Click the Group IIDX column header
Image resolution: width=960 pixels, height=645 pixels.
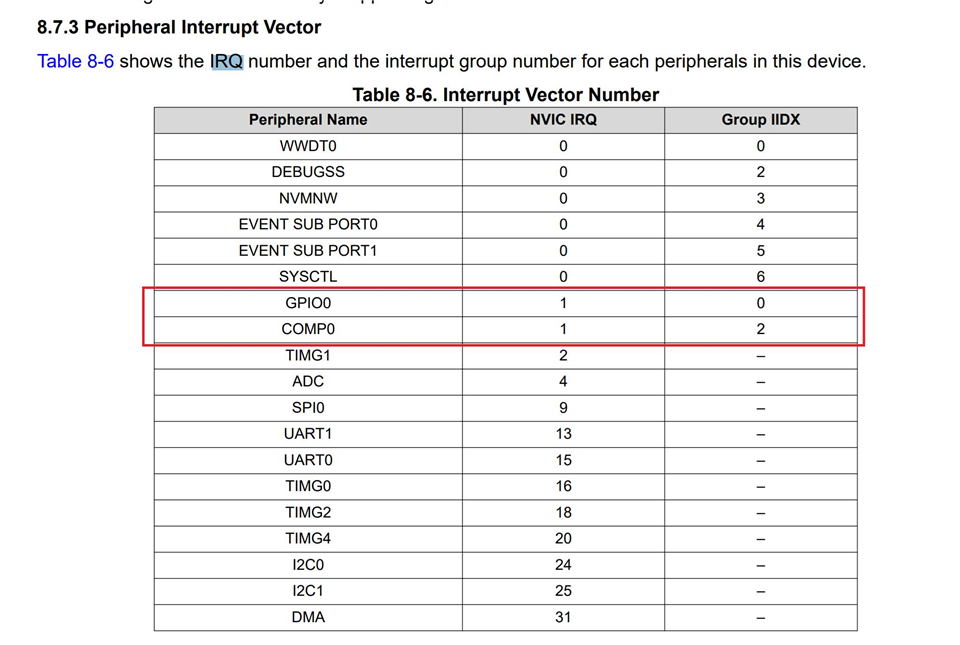(x=760, y=120)
